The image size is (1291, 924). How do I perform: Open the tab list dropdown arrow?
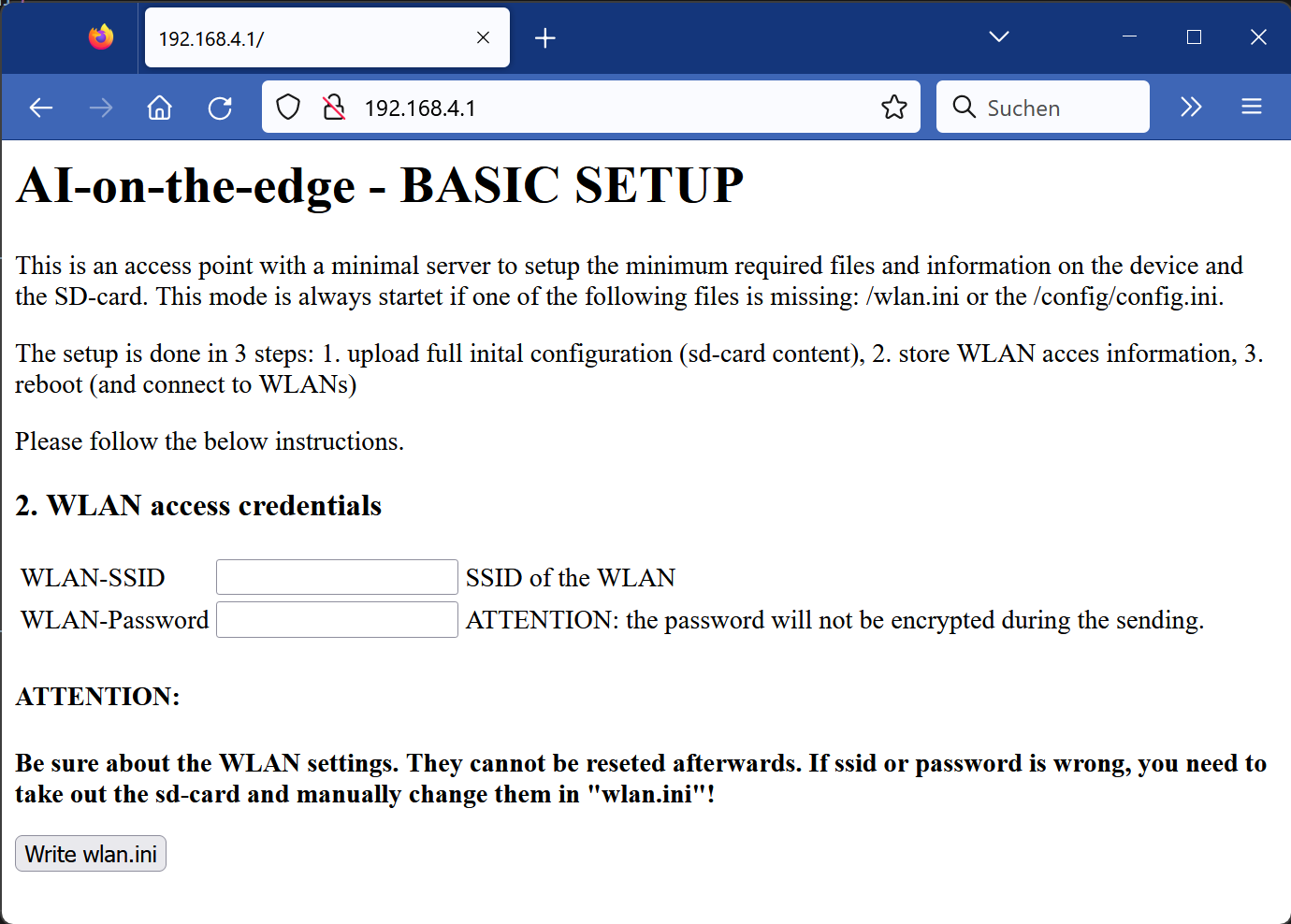pyautogui.click(x=997, y=36)
